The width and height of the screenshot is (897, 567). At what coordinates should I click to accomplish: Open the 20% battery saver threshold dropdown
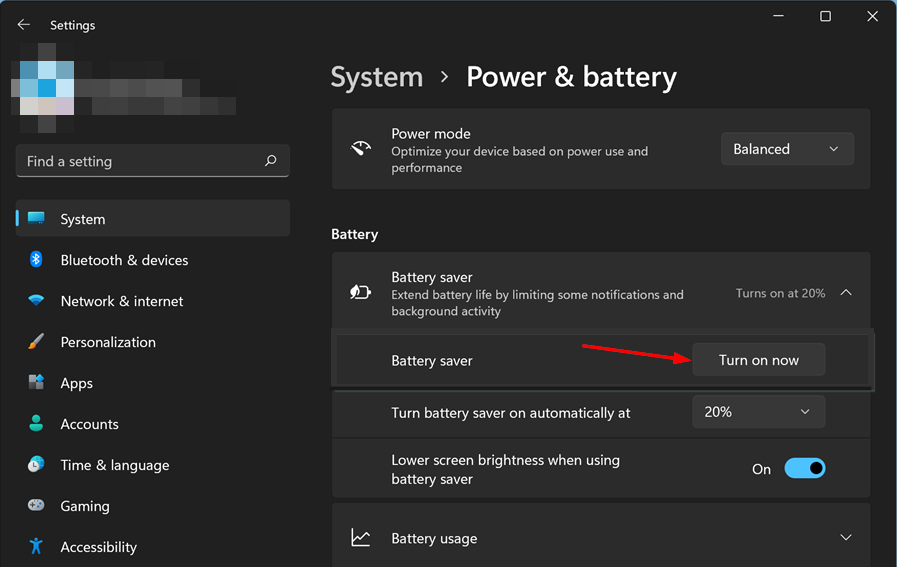759,412
